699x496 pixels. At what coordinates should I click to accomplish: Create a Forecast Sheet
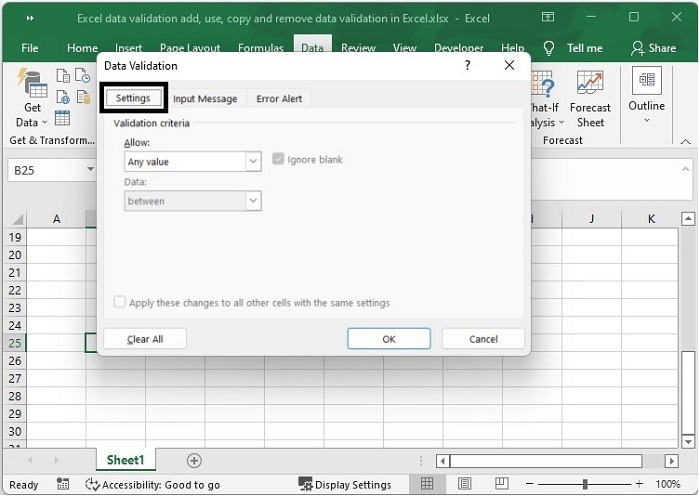(x=590, y=99)
